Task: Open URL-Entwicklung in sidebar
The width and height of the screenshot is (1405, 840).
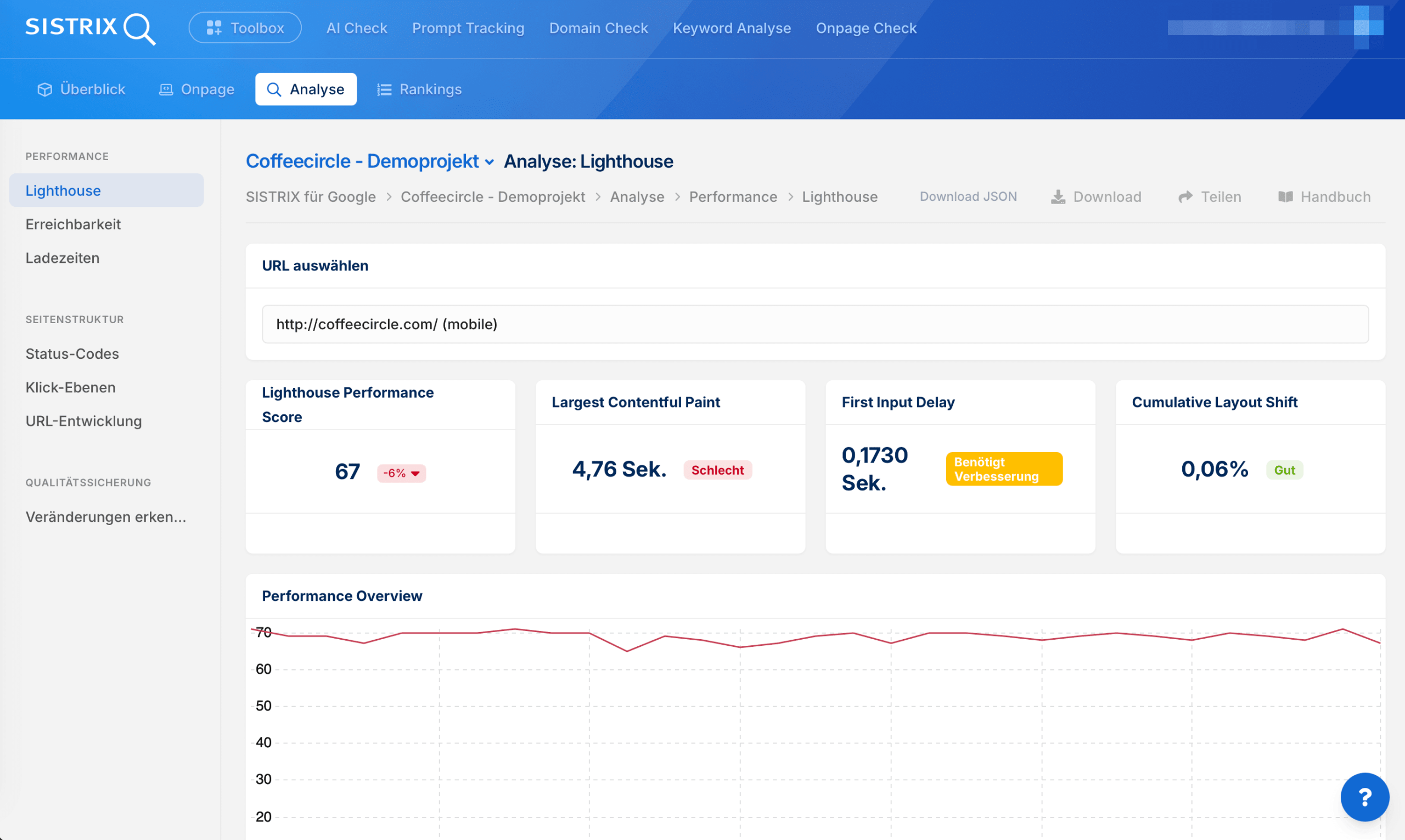Action: pyautogui.click(x=83, y=421)
